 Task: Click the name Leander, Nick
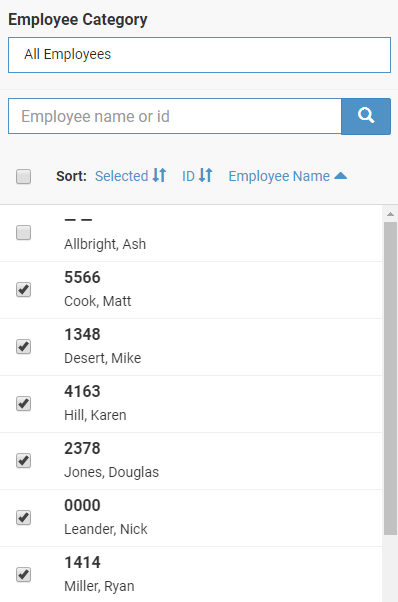106,529
